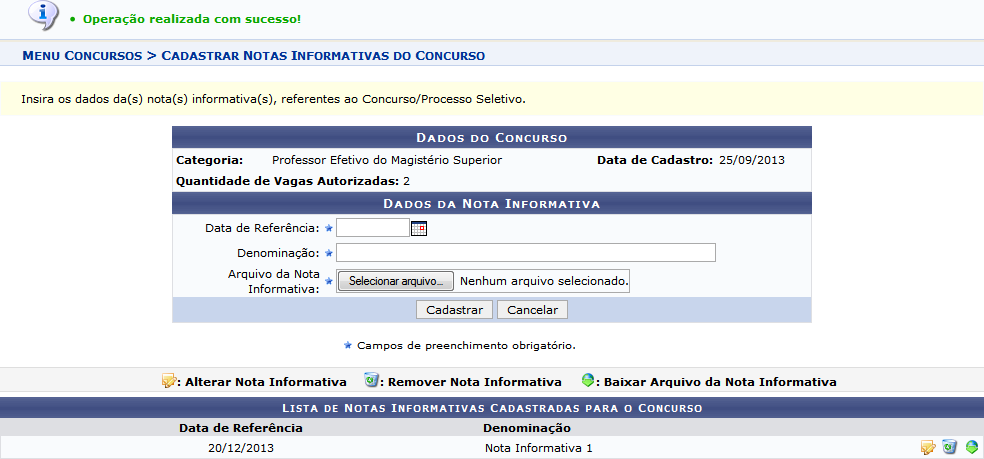Screen dimensions: 984x459
Task: Click the legend icon beside Remover Nota Informativa
Action: coord(371,381)
